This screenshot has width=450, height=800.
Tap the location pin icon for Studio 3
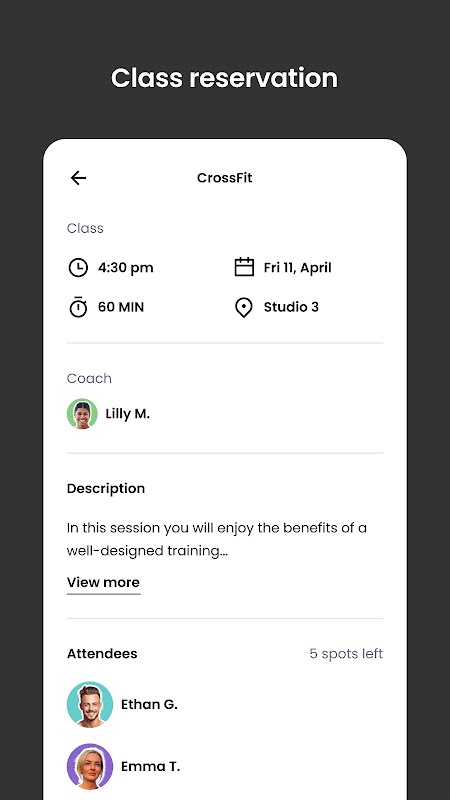pyautogui.click(x=243, y=308)
